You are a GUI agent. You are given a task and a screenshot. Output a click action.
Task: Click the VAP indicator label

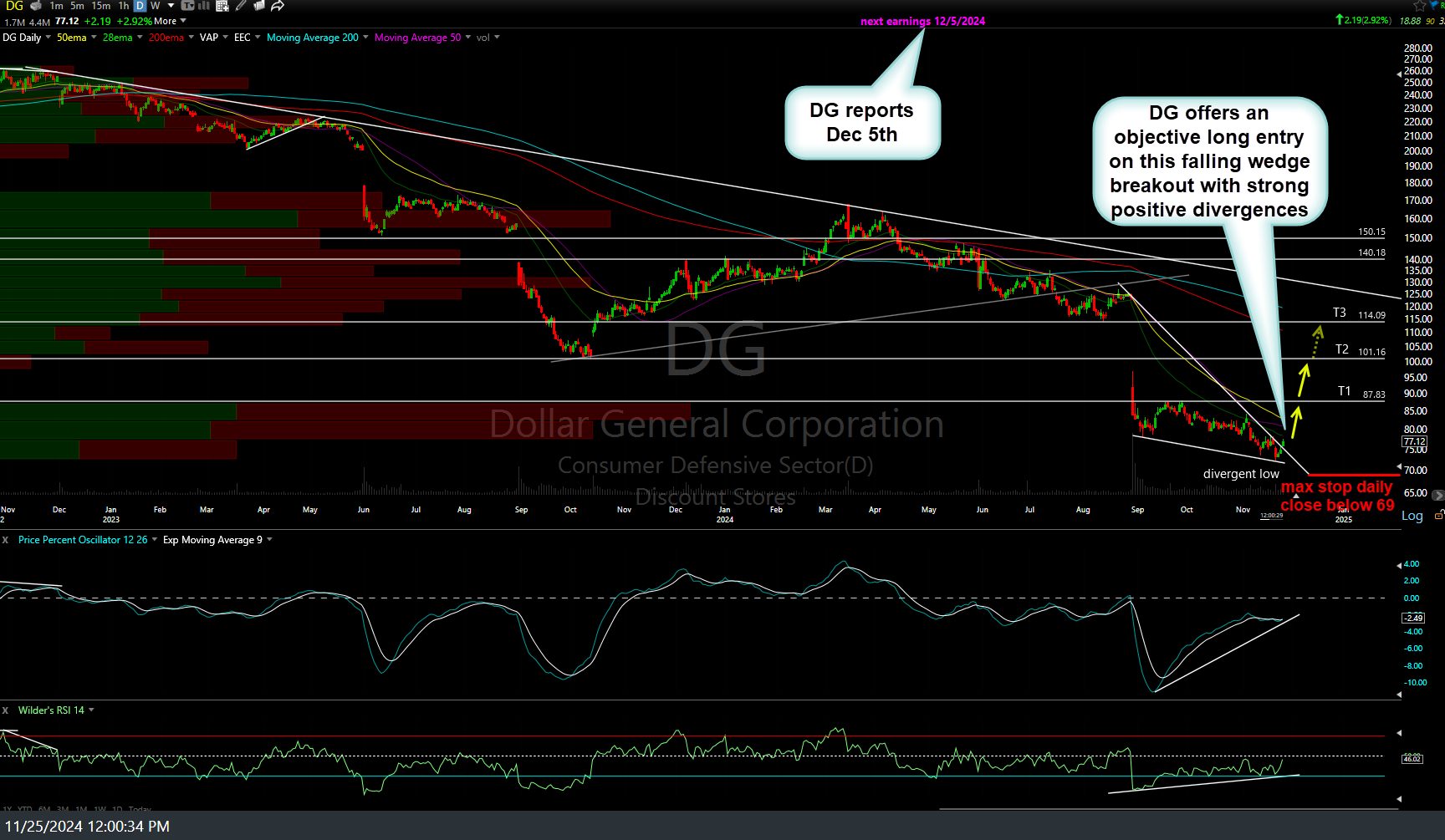point(207,37)
